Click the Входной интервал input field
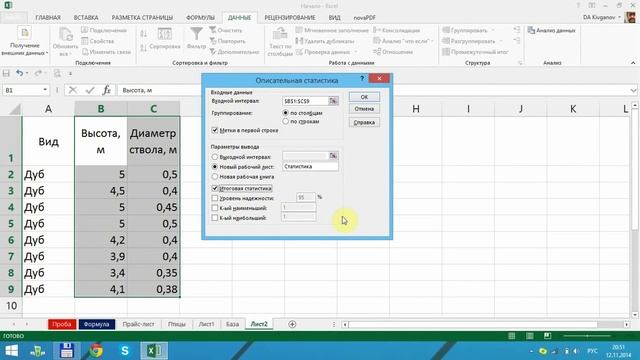 306,101
